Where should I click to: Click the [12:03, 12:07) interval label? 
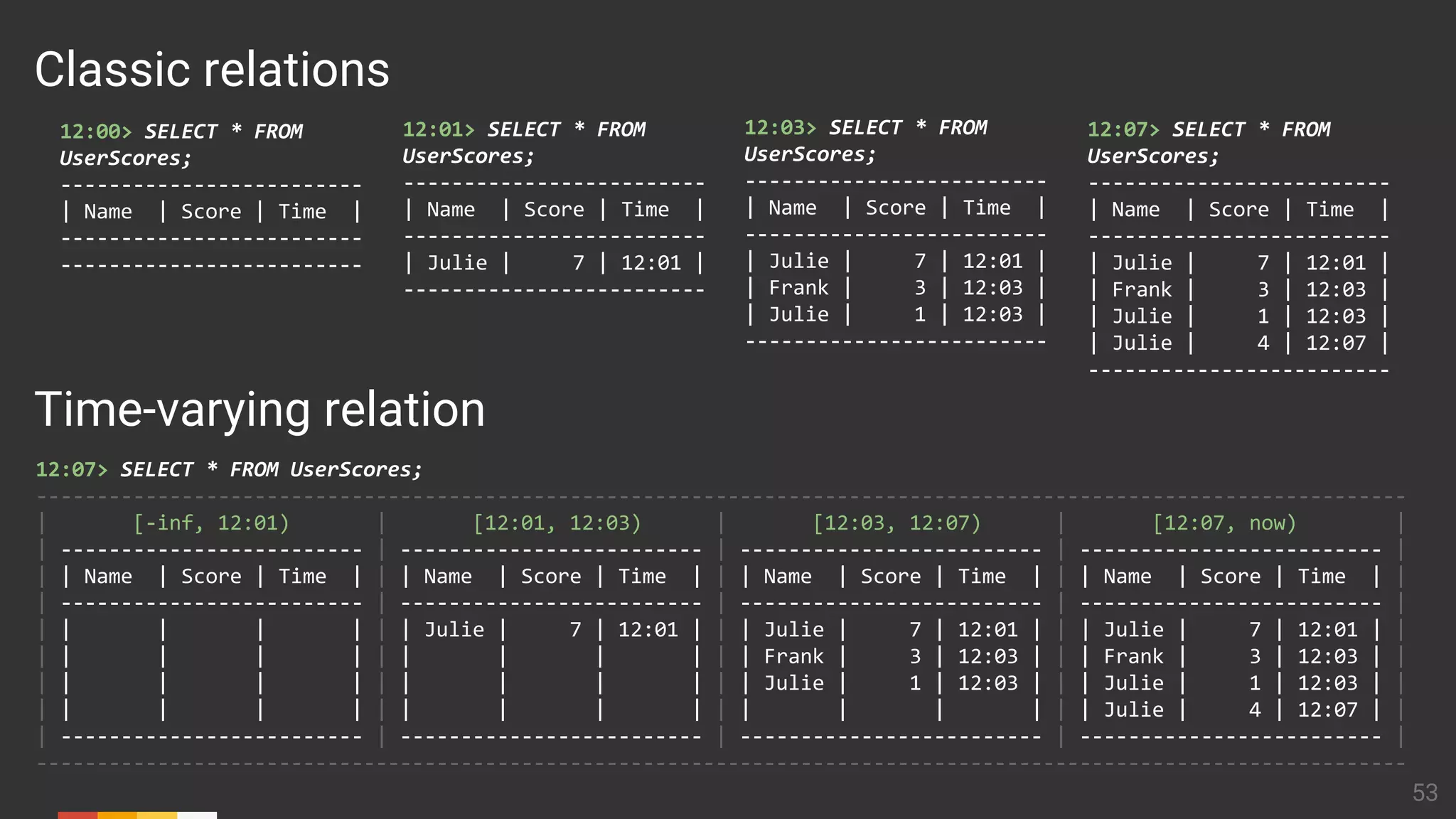896,523
